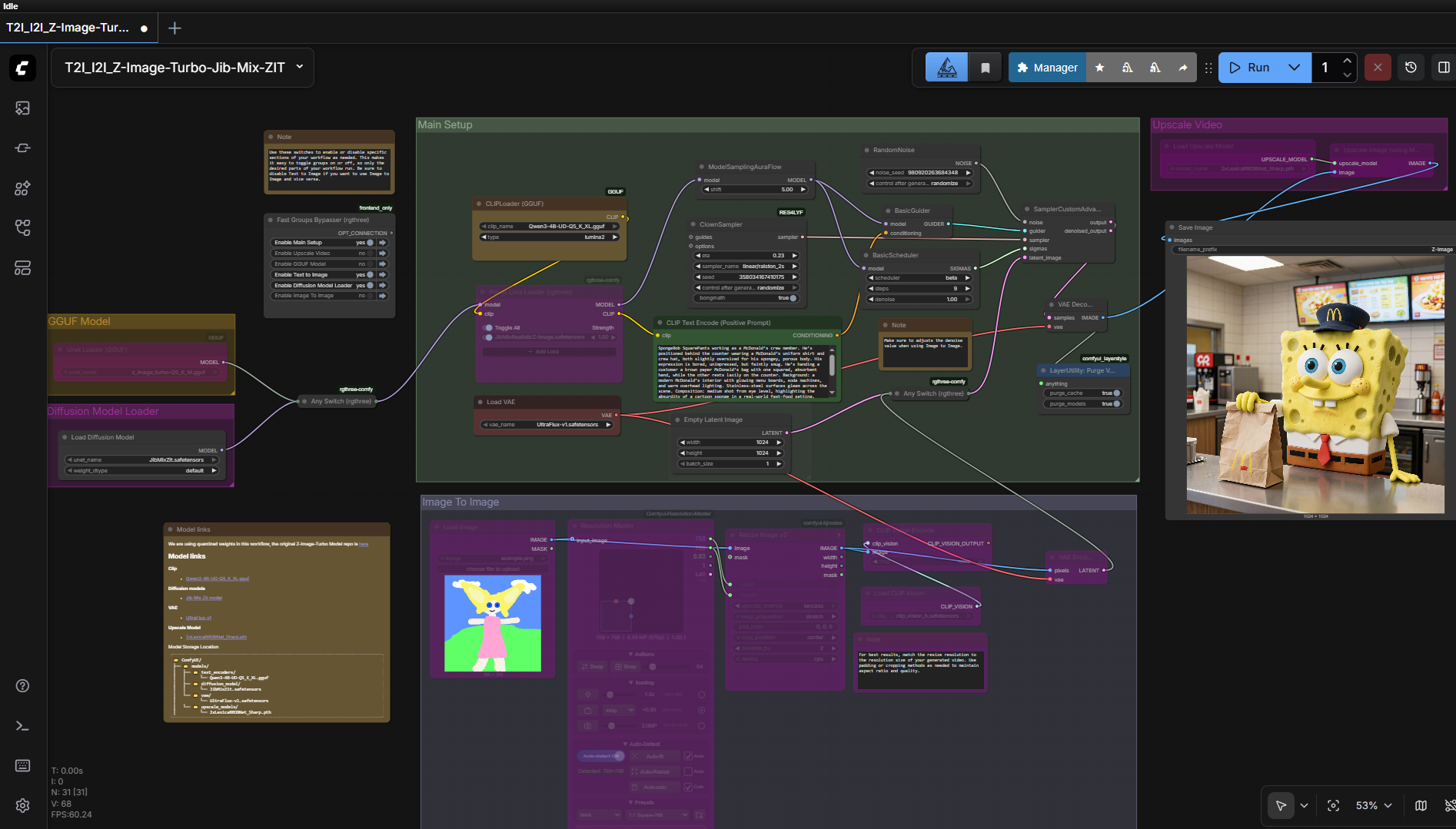Image resolution: width=1456 pixels, height=829 pixels.
Task: Open the Manager button
Action: point(1047,68)
